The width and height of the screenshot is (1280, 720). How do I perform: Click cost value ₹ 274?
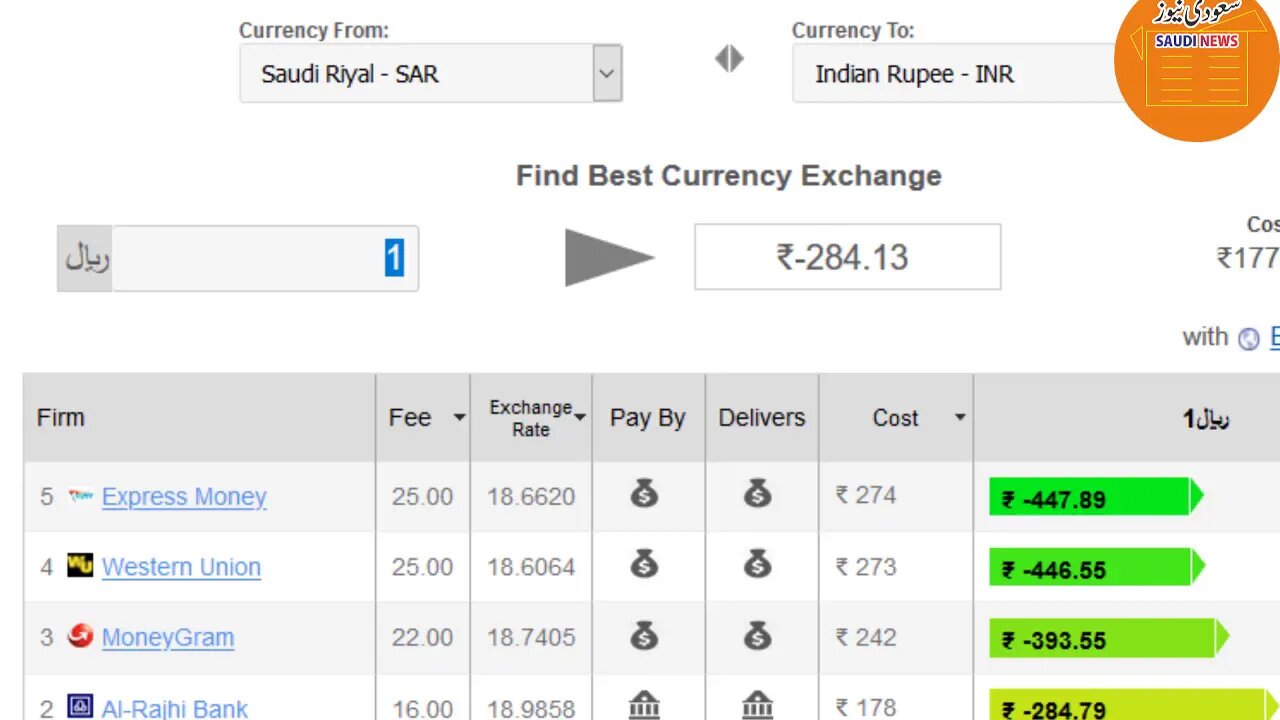coord(866,495)
